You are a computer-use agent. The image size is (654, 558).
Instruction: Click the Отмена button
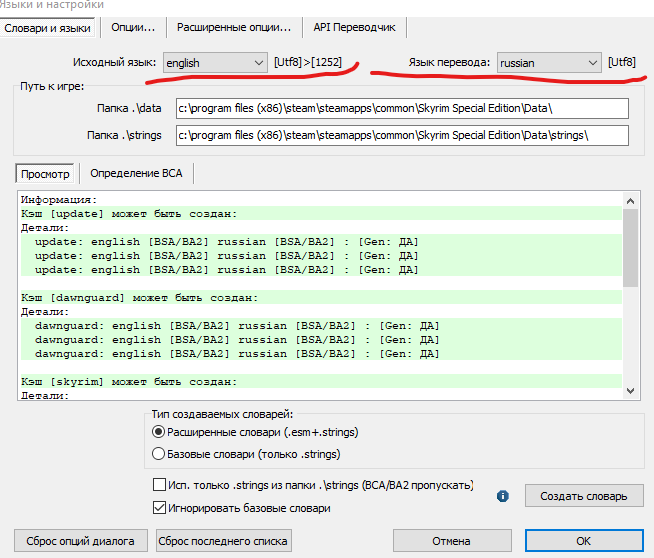click(x=452, y=541)
